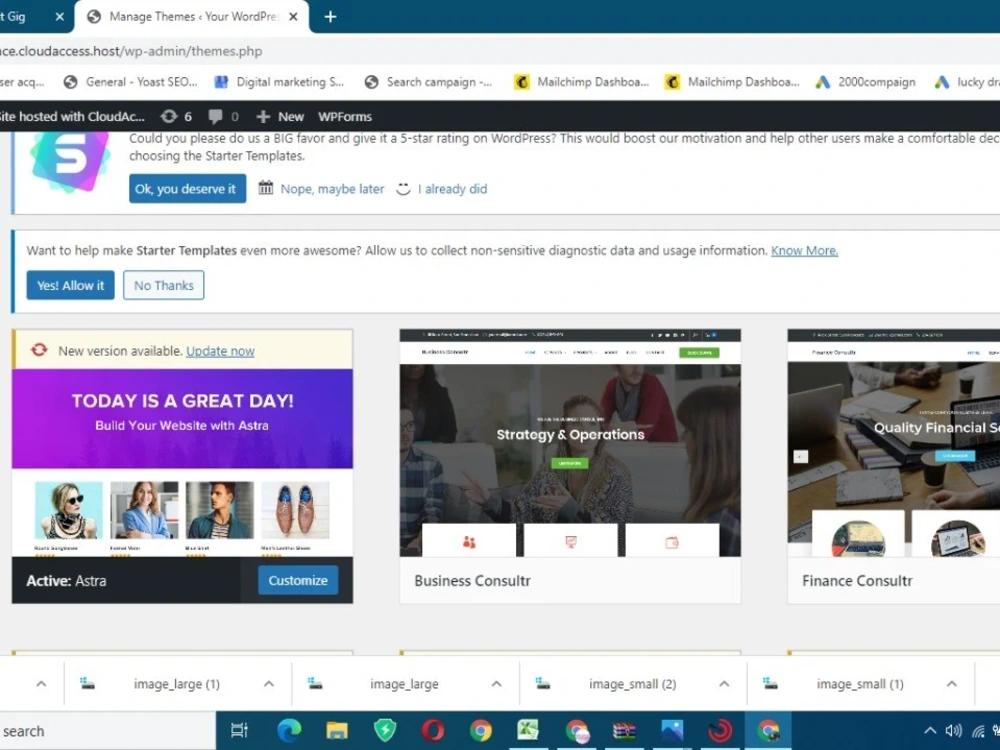Open the Business Consultr theme preview
Screen dimensions: 1000x750
click(x=570, y=443)
